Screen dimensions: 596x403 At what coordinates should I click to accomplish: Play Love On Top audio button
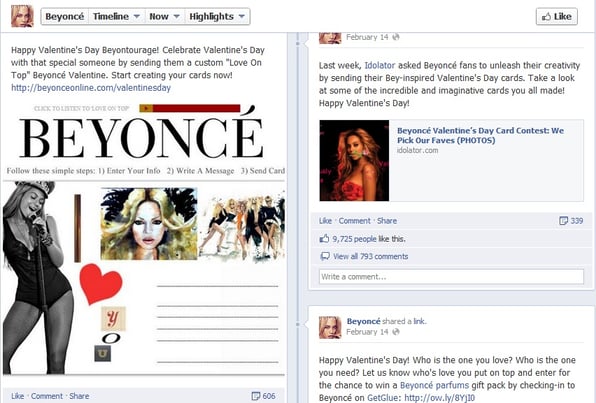(x=146, y=108)
